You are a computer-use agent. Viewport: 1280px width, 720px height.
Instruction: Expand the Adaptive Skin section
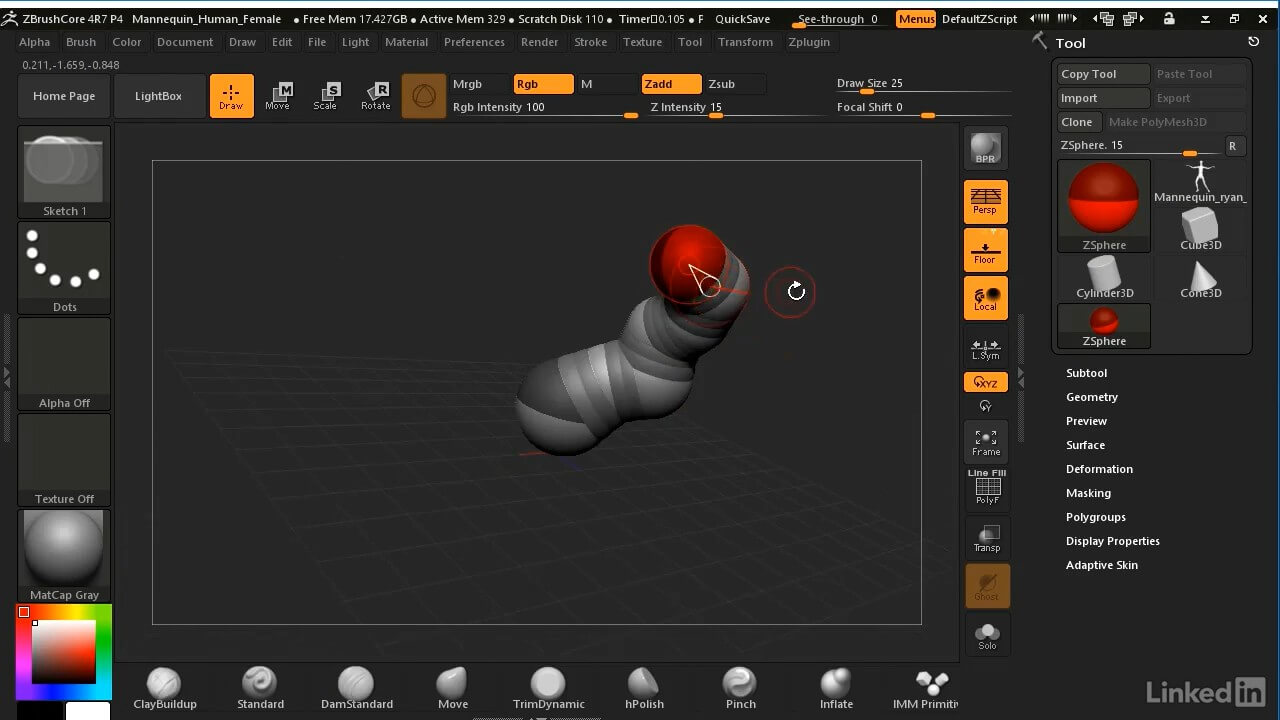pyautogui.click(x=1101, y=565)
